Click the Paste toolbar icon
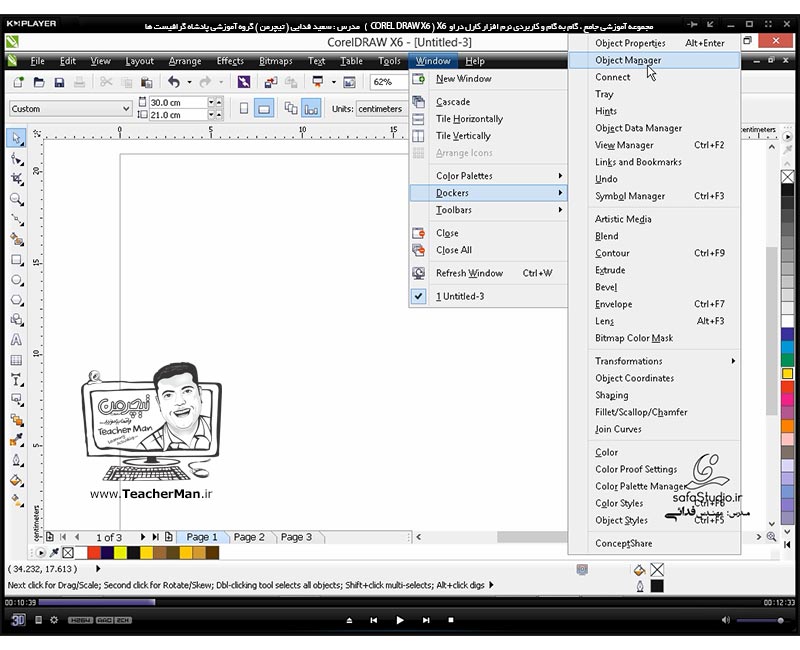Viewport: 800px width, 650px height. [x=146, y=82]
